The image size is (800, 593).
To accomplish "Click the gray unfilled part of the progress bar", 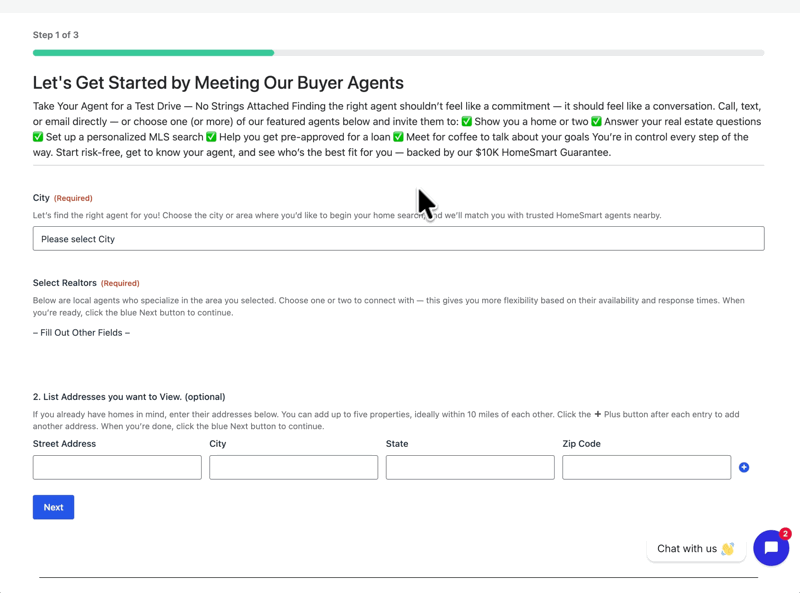I will 518,53.
